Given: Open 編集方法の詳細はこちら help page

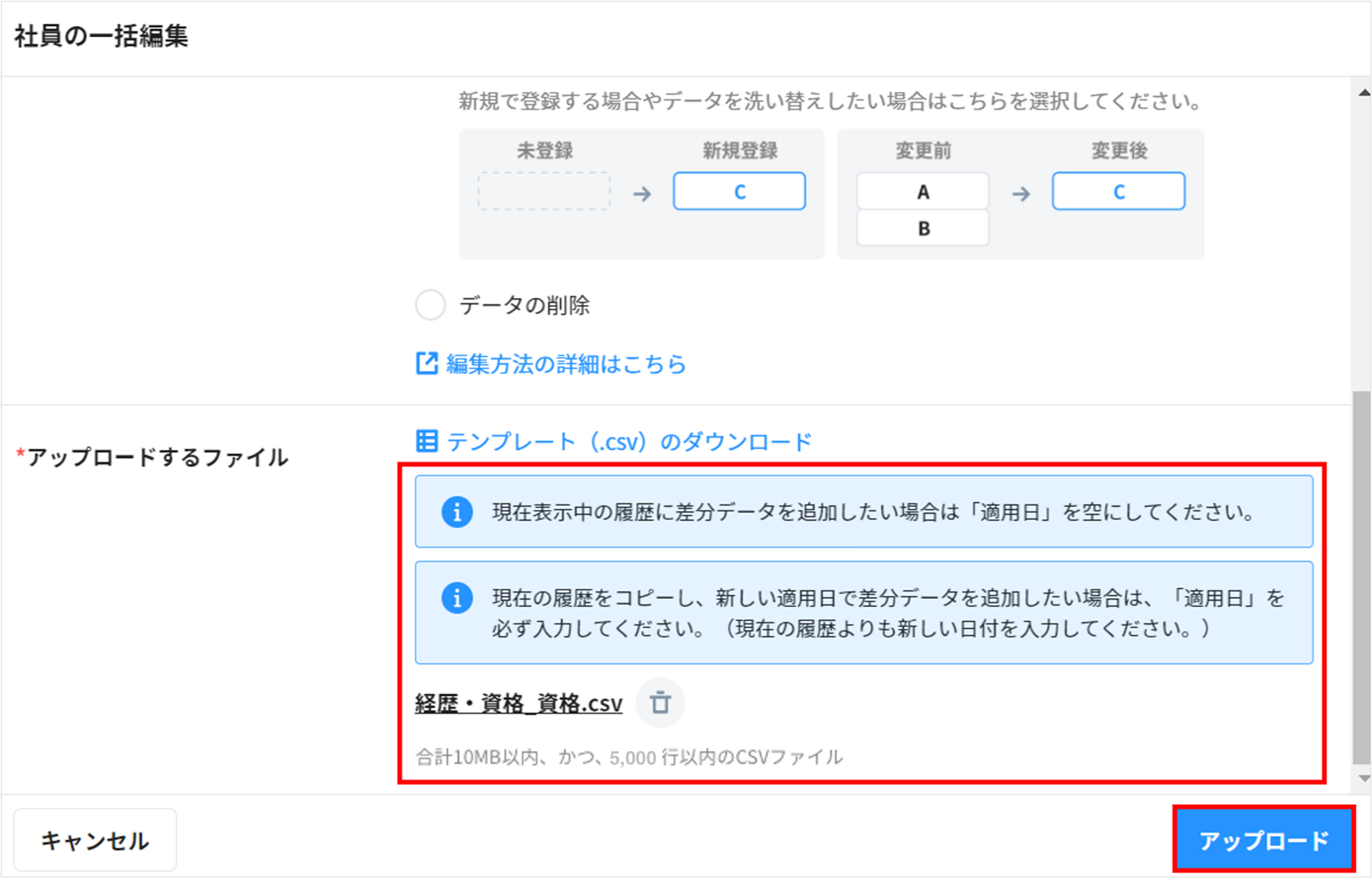Looking at the screenshot, I should [566, 363].
